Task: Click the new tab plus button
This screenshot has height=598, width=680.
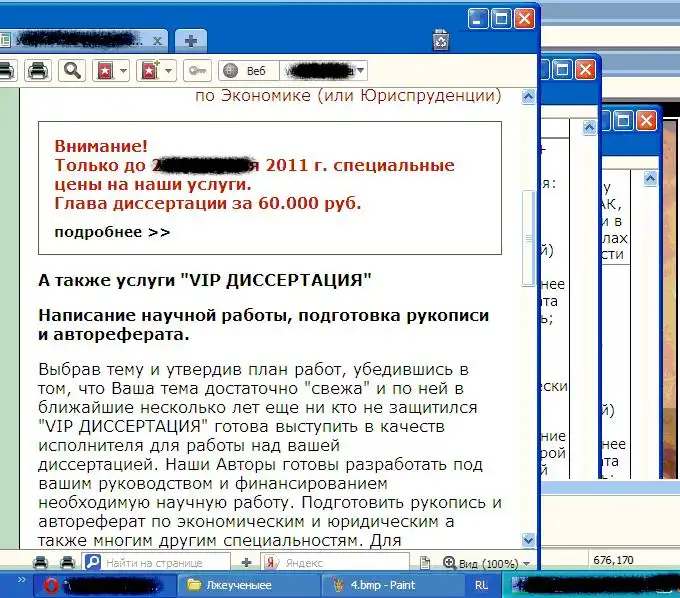Action: point(190,40)
